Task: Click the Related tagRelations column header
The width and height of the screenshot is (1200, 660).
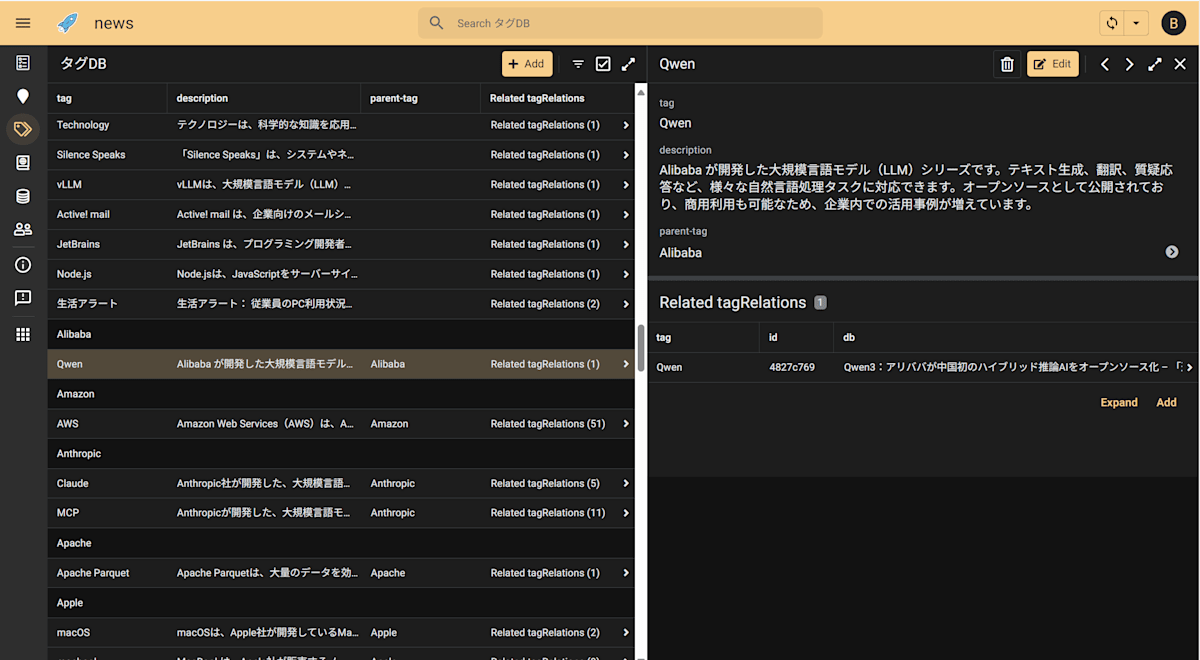Action: pyautogui.click(x=557, y=98)
